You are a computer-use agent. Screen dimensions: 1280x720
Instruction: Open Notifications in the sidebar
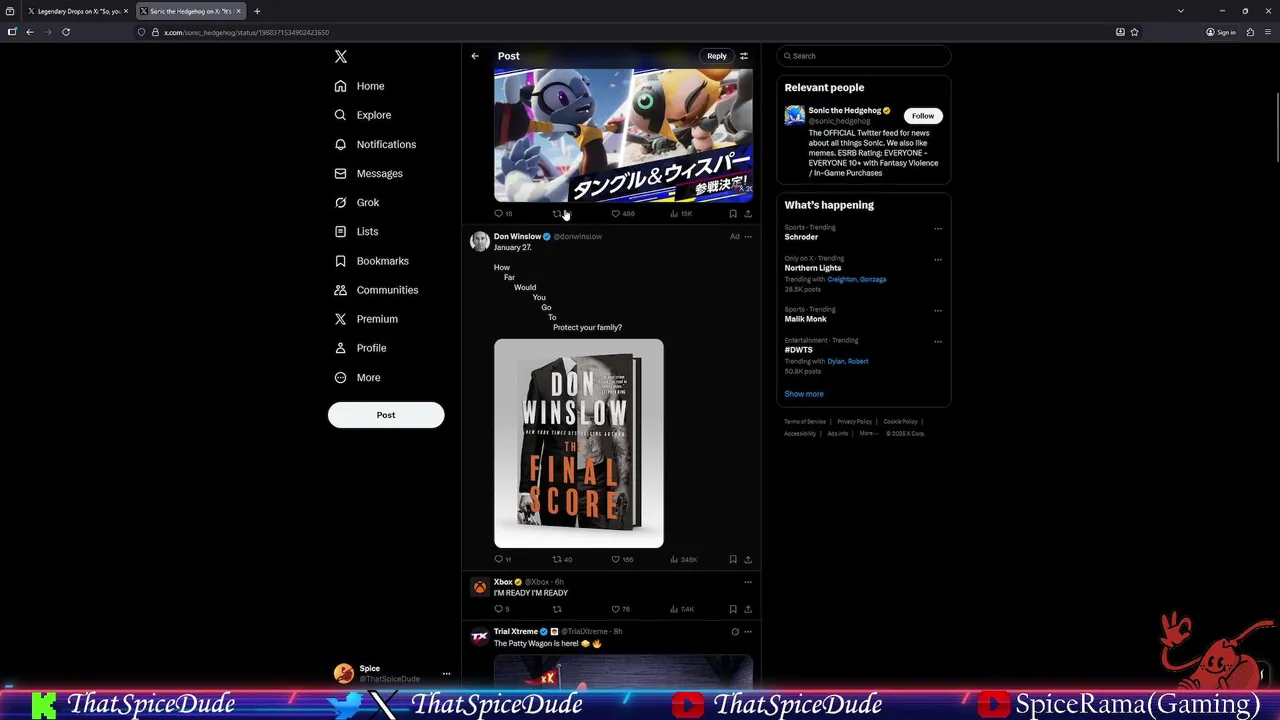[x=375, y=144]
